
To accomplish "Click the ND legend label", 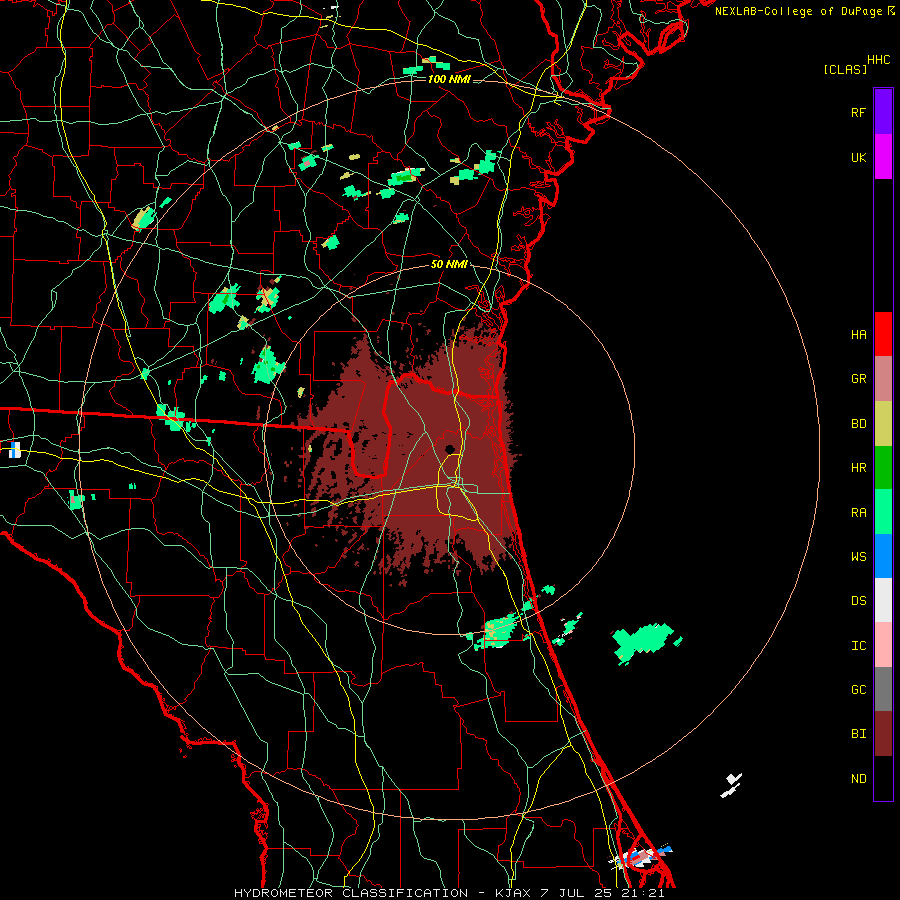I will pos(858,779).
